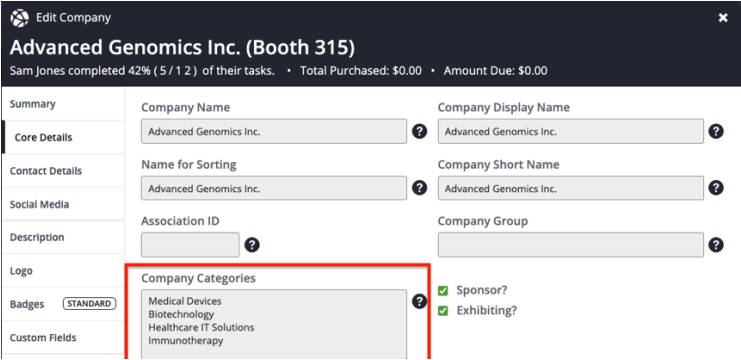The width and height of the screenshot is (741, 360).
Task: Click the Total Purchased: $0.00 text
Action: click(361, 71)
